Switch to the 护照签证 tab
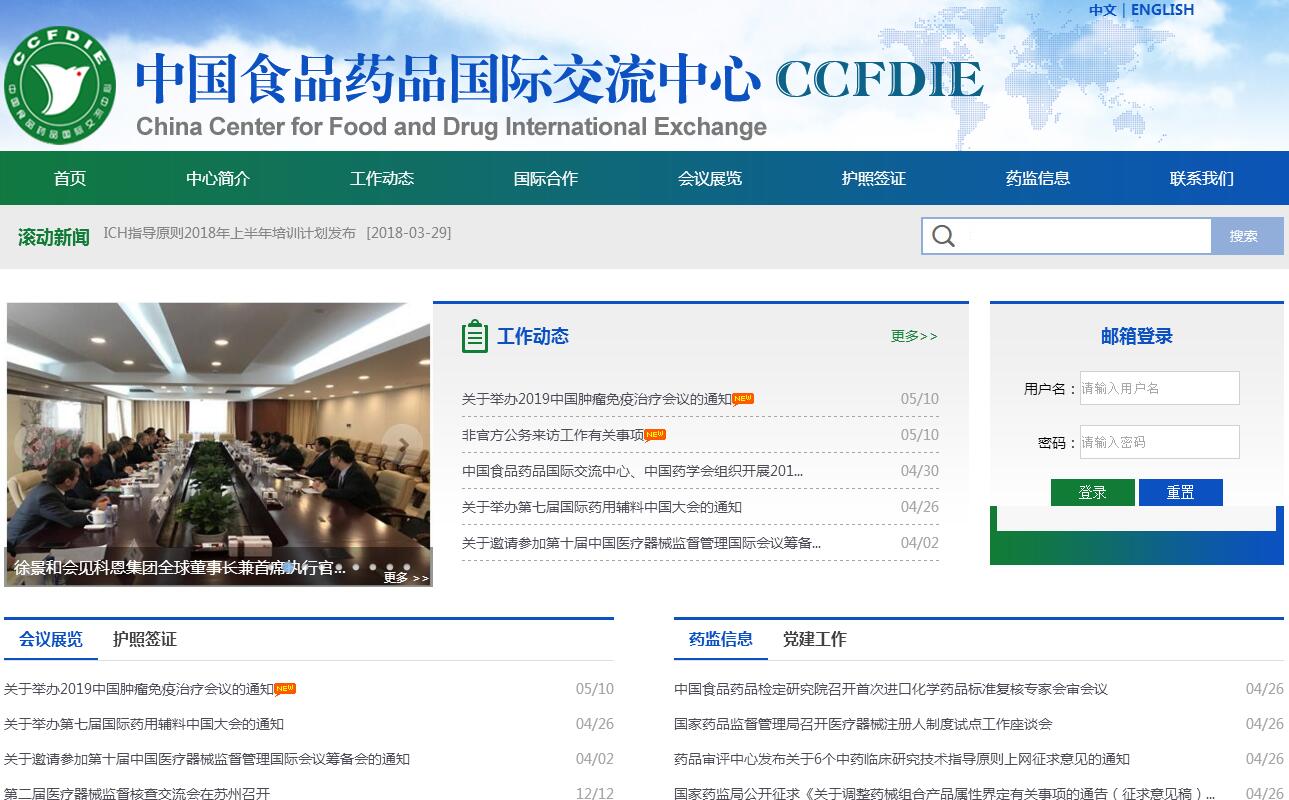This screenshot has width=1289, height=800. coord(144,639)
